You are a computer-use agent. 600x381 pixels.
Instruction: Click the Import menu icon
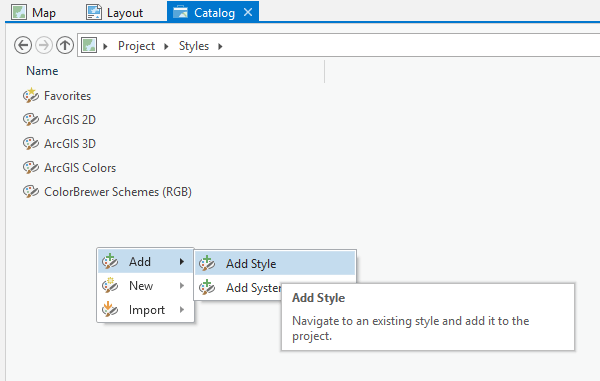coord(110,309)
